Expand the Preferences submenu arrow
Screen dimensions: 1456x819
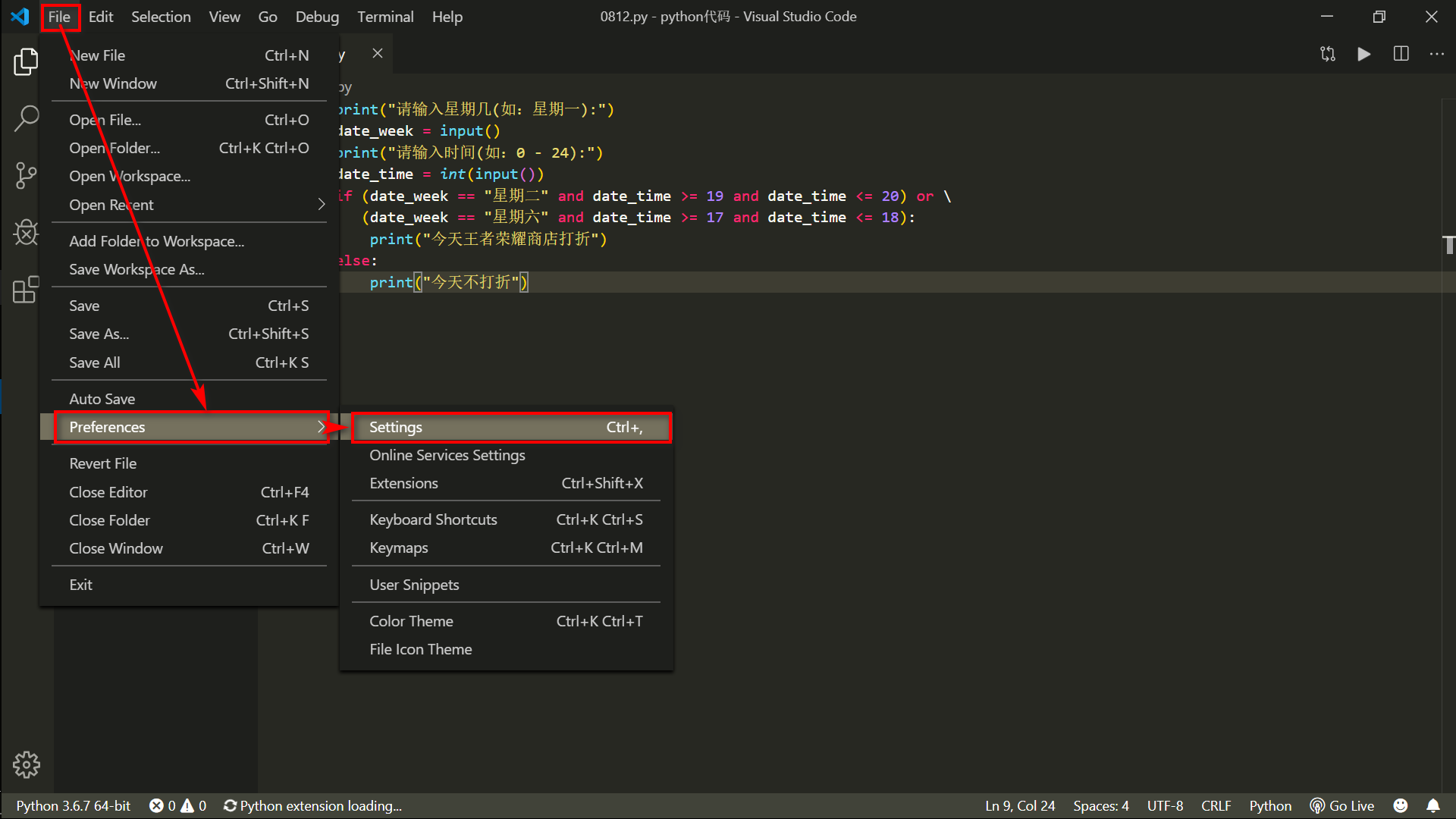point(321,427)
